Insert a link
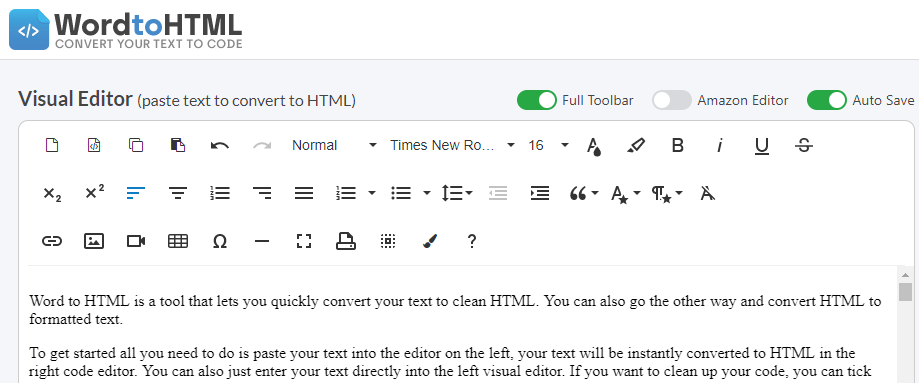919x383 pixels. [52, 241]
